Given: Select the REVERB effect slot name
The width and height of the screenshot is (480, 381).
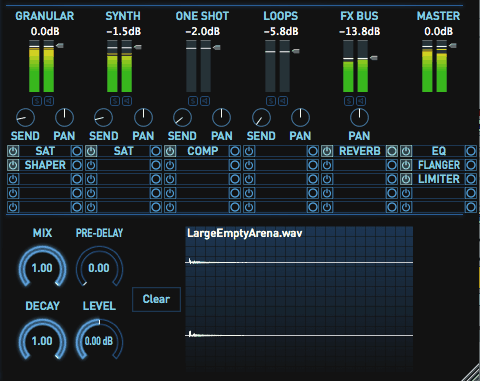Looking at the screenshot, I should (360, 151).
